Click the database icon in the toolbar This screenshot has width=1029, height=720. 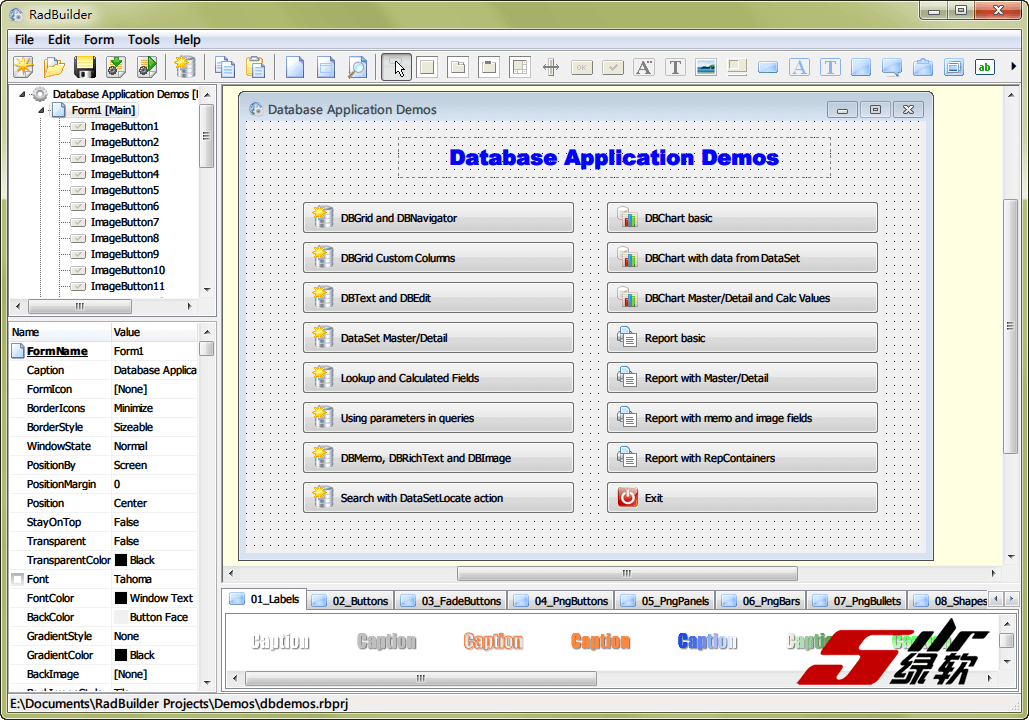pyautogui.click(x=184, y=67)
